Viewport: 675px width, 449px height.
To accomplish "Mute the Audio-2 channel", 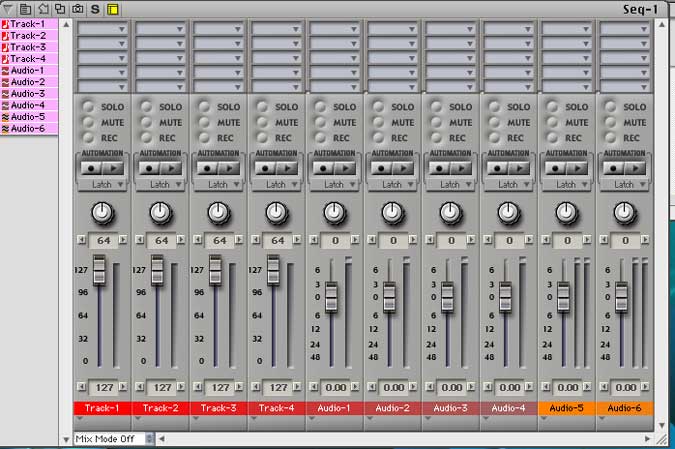I will tap(378, 122).
